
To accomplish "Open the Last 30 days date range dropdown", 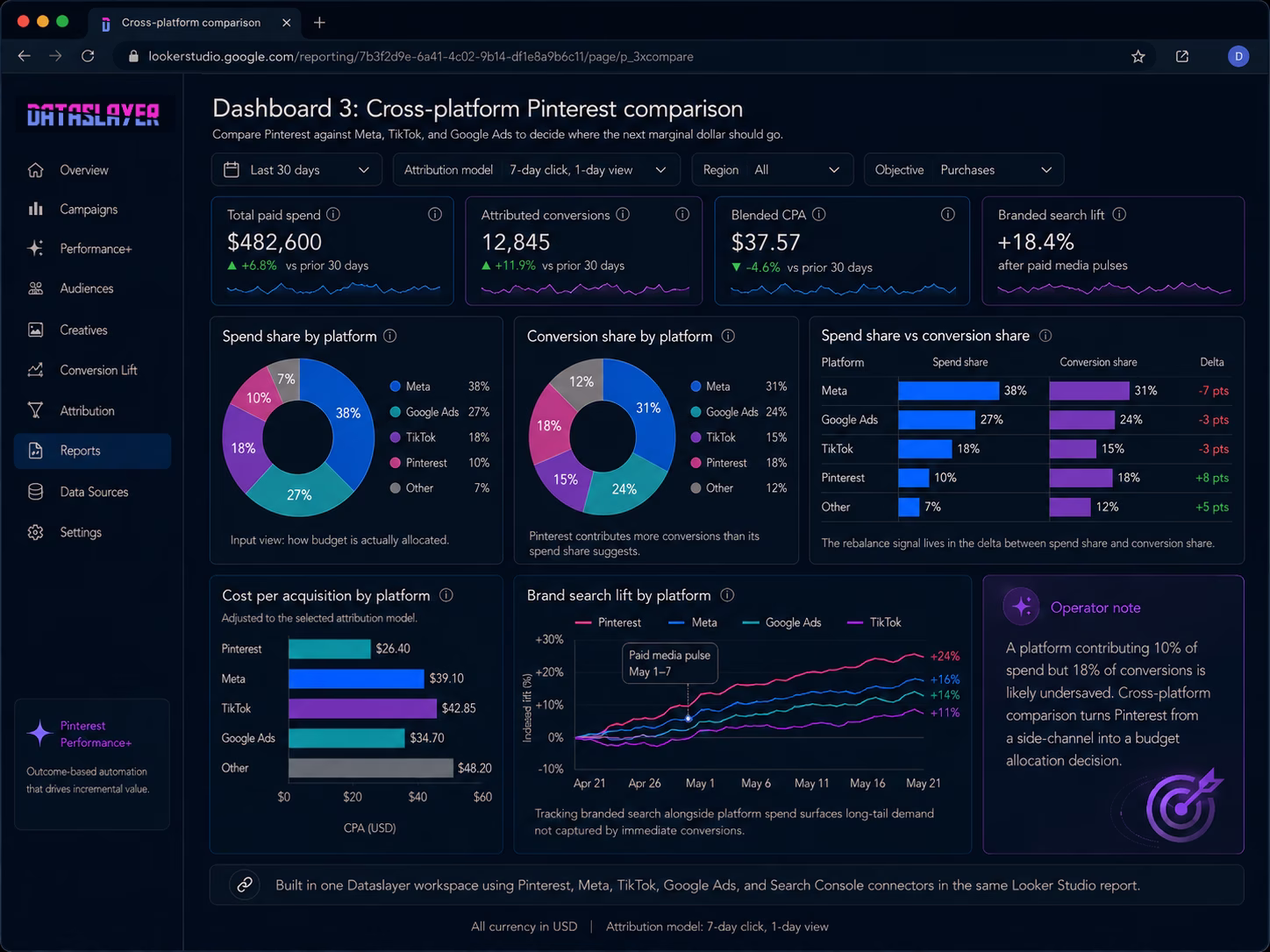I will [x=296, y=170].
